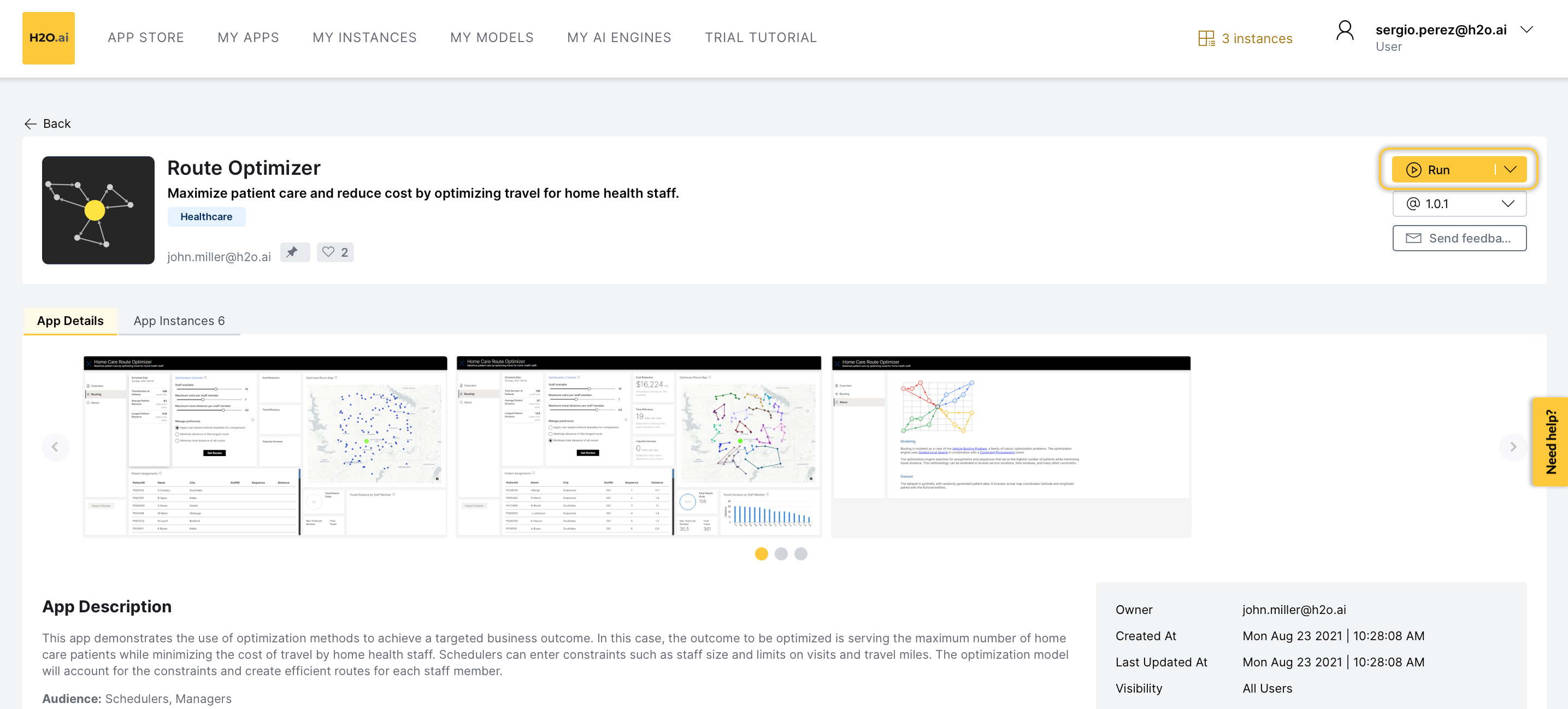Open first screenshot with blue dot map
The image size is (1568, 709).
point(265,446)
